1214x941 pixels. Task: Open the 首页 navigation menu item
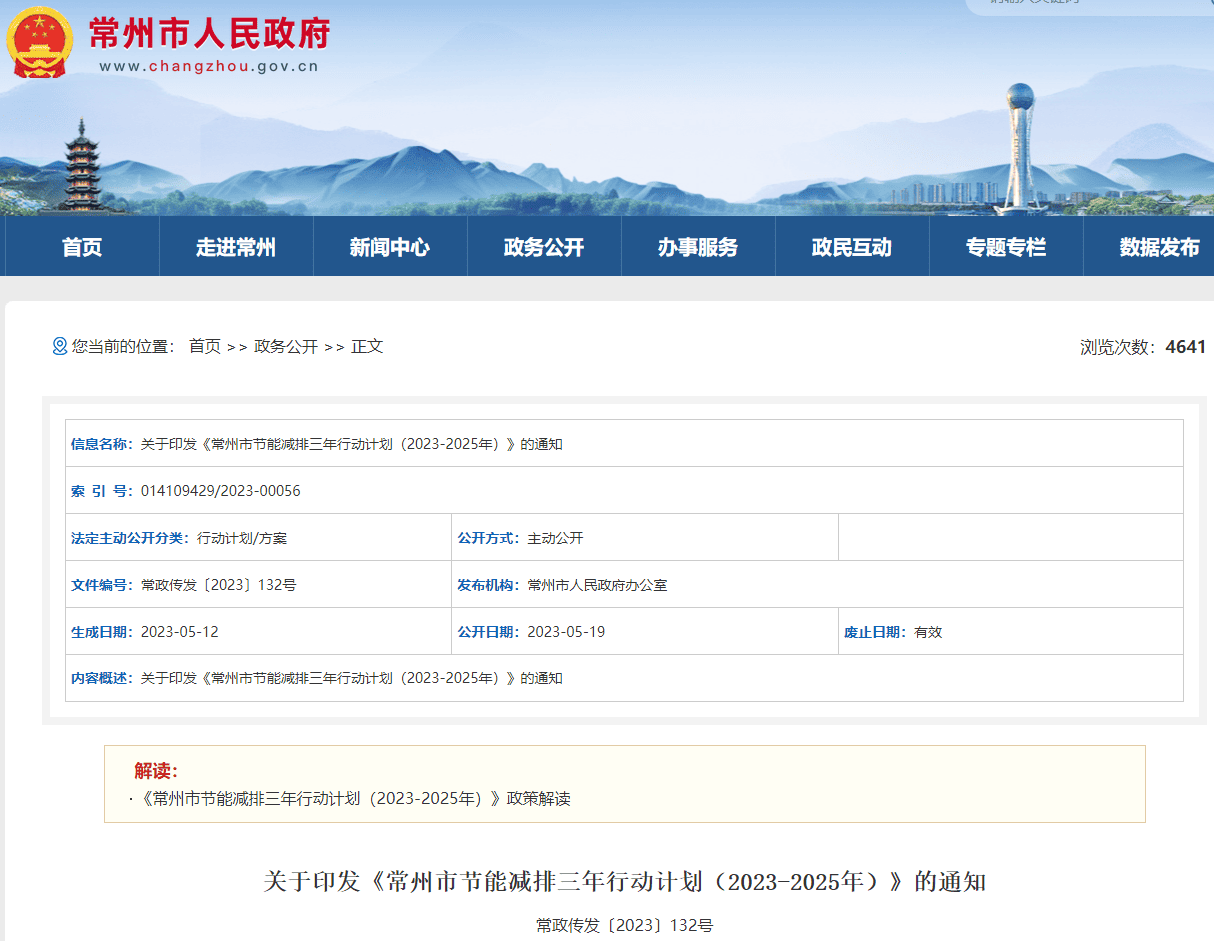pyautogui.click(x=82, y=247)
